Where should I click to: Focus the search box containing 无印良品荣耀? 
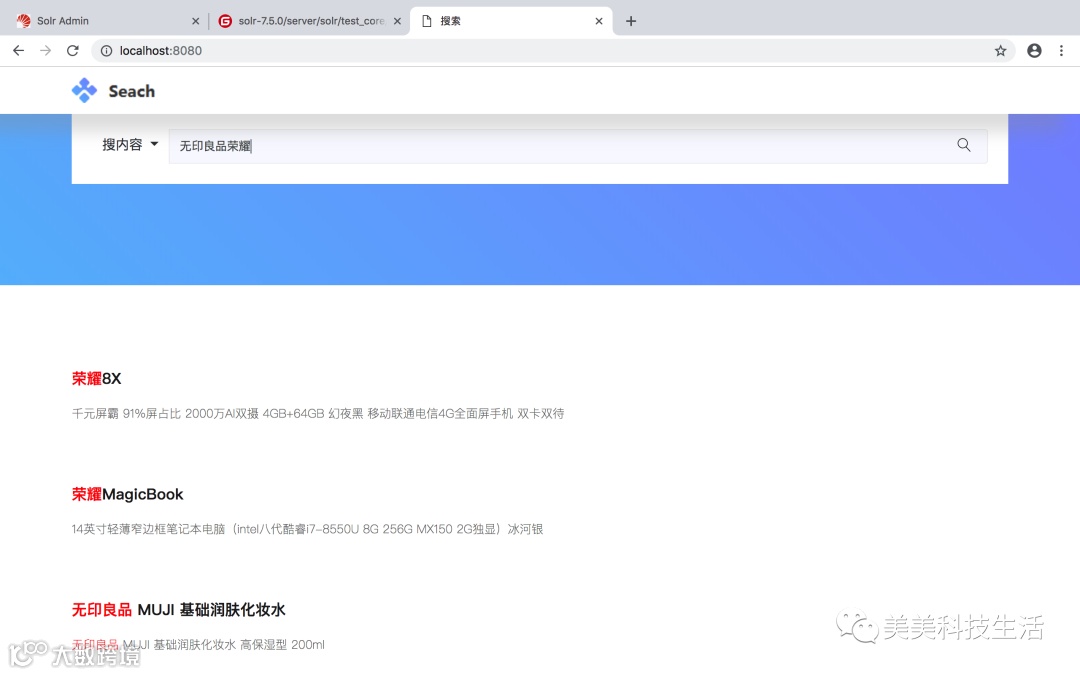pos(577,146)
